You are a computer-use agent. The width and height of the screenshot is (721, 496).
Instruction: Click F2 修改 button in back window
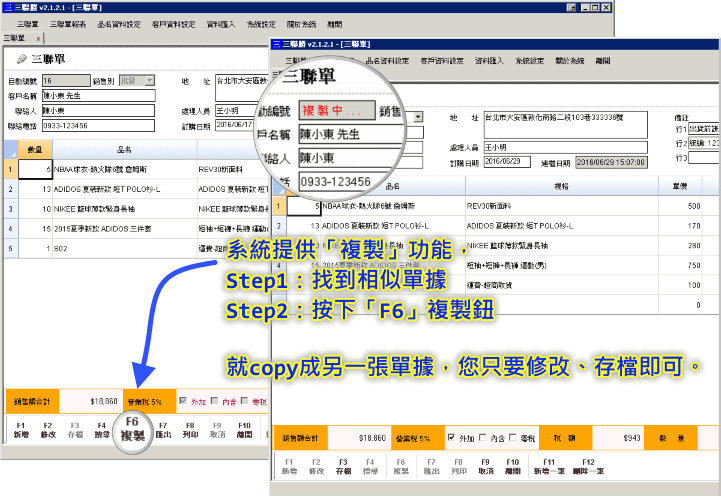coord(48,430)
